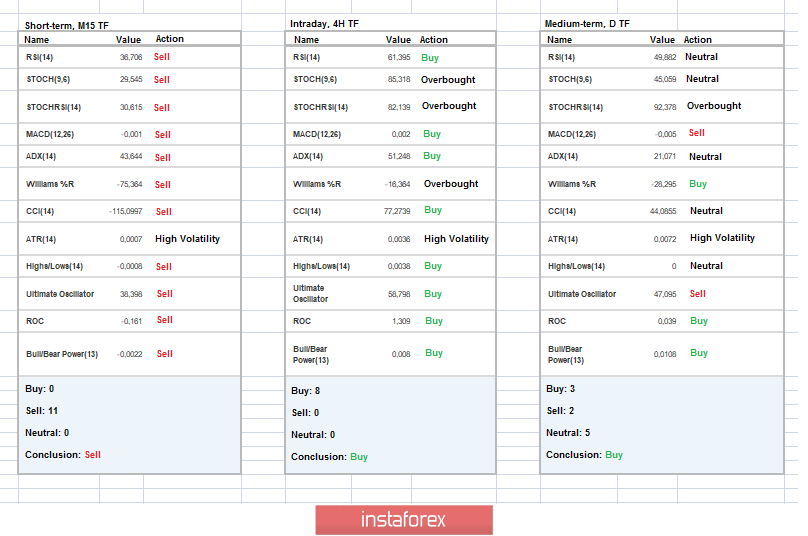
Task: Select the 'Intraday, 4H TF' heading
Action: point(324,24)
